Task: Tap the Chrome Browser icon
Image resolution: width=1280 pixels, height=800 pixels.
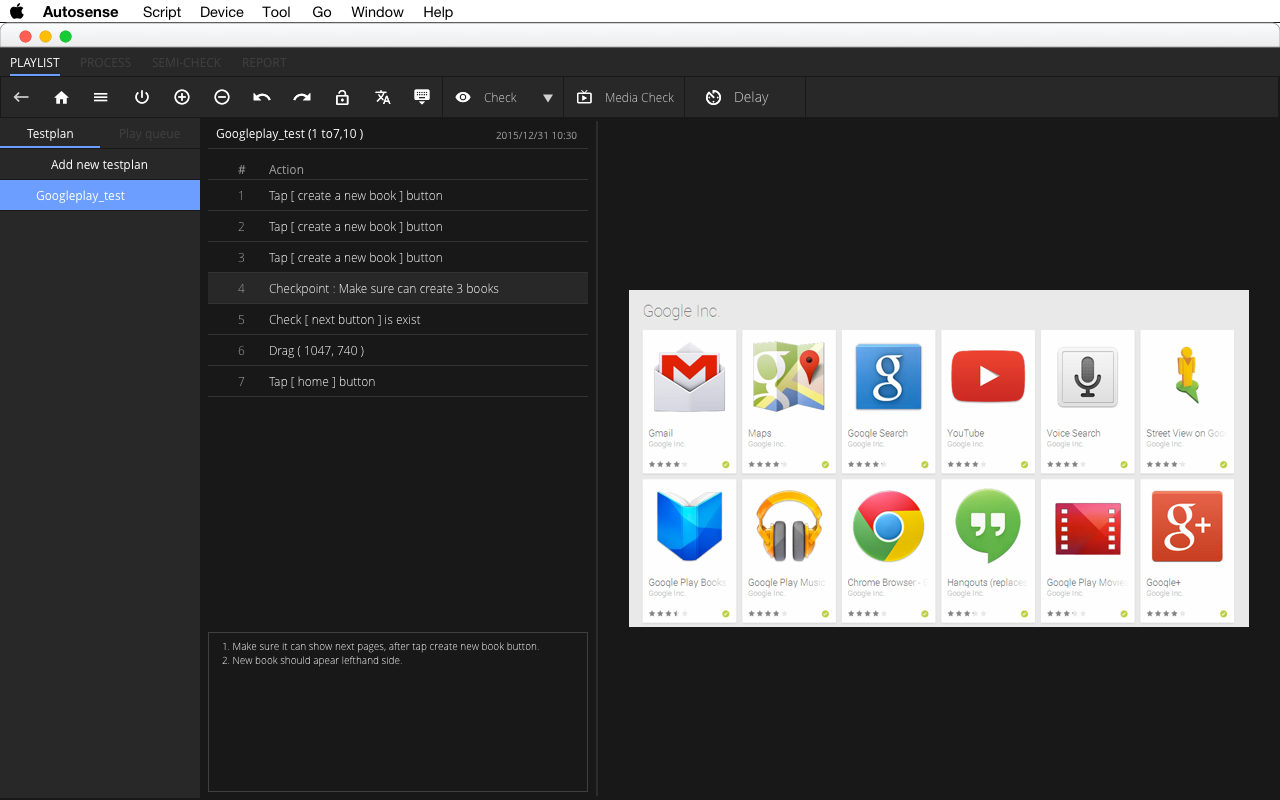Action: point(888,526)
